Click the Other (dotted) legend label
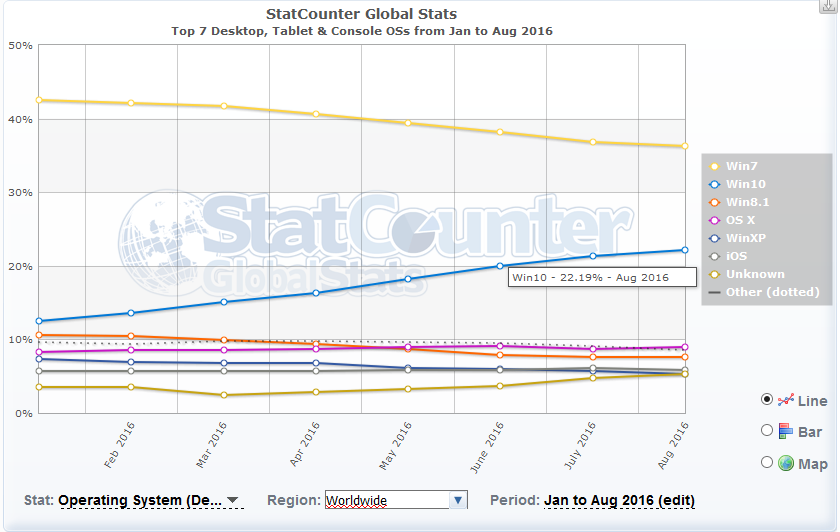This screenshot has height=532, width=840. point(773,292)
